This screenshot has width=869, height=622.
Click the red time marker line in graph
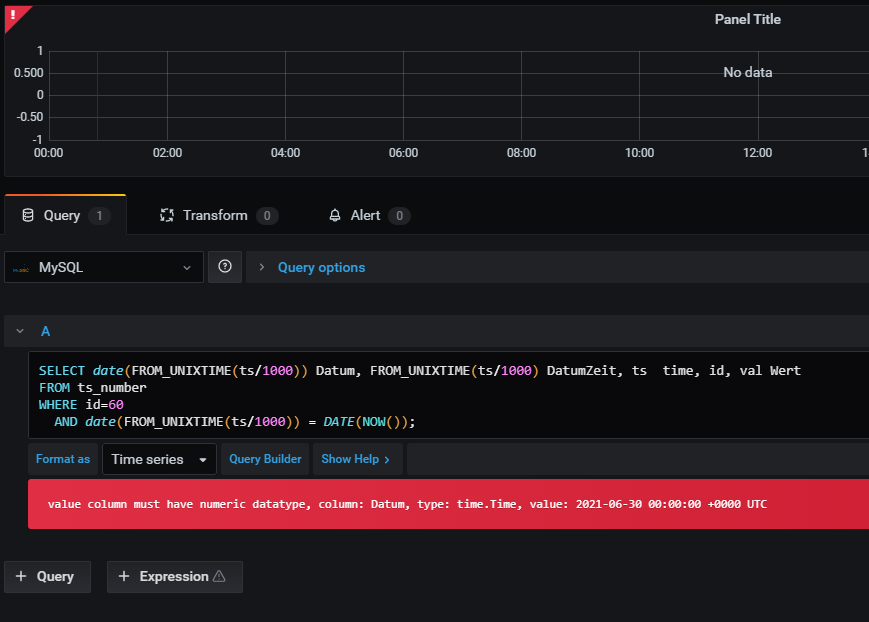tap(98, 95)
